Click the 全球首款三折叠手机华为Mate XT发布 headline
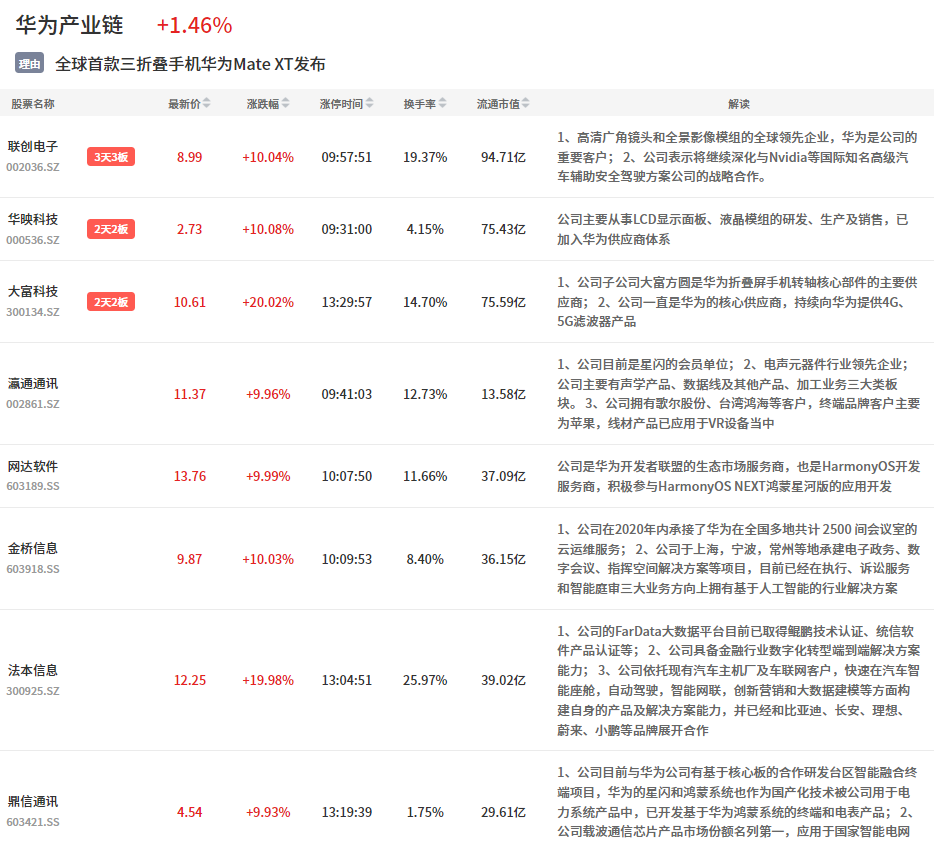This screenshot has width=934, height=844. 190,64
